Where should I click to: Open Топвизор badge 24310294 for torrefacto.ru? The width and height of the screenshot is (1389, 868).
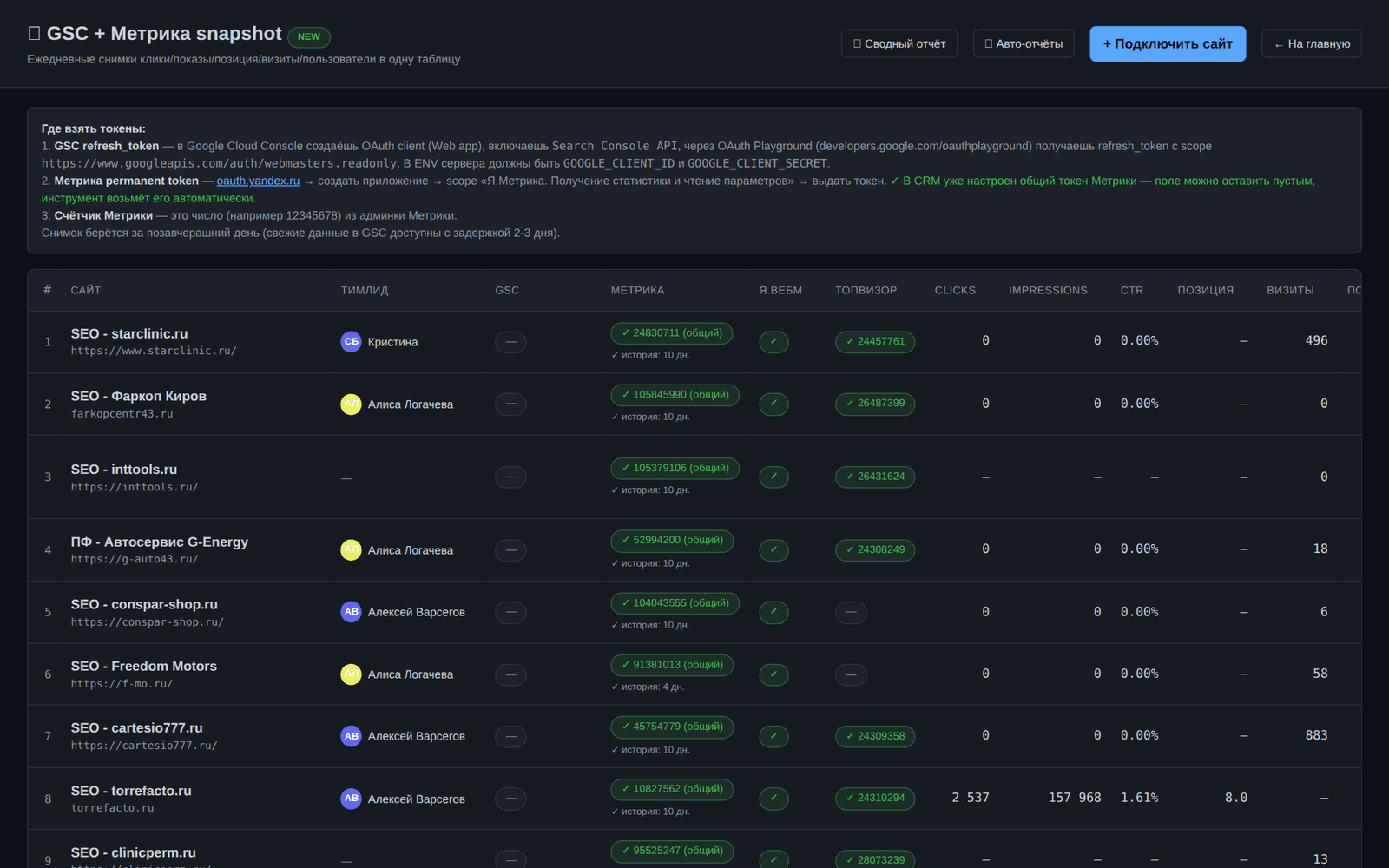click(x=875, y=799)
